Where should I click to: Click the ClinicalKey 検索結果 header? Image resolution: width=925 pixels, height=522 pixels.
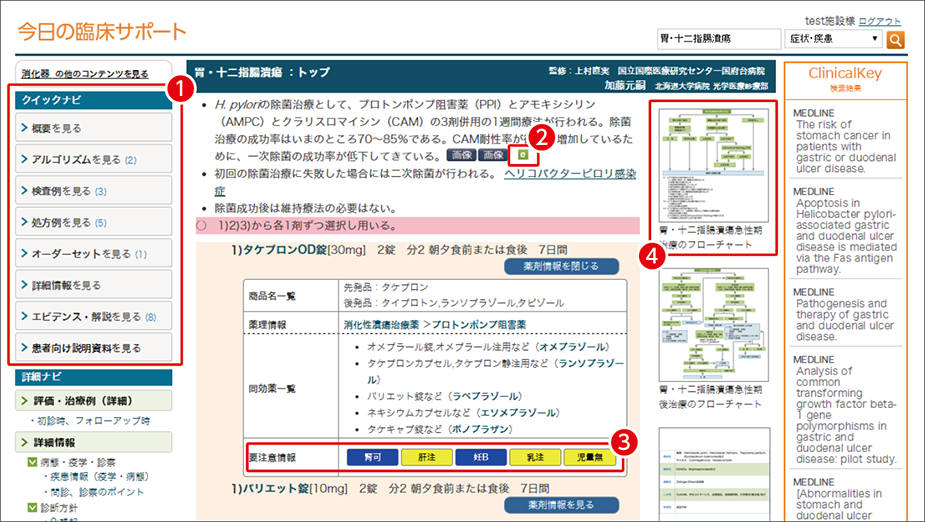coord(845,79)
